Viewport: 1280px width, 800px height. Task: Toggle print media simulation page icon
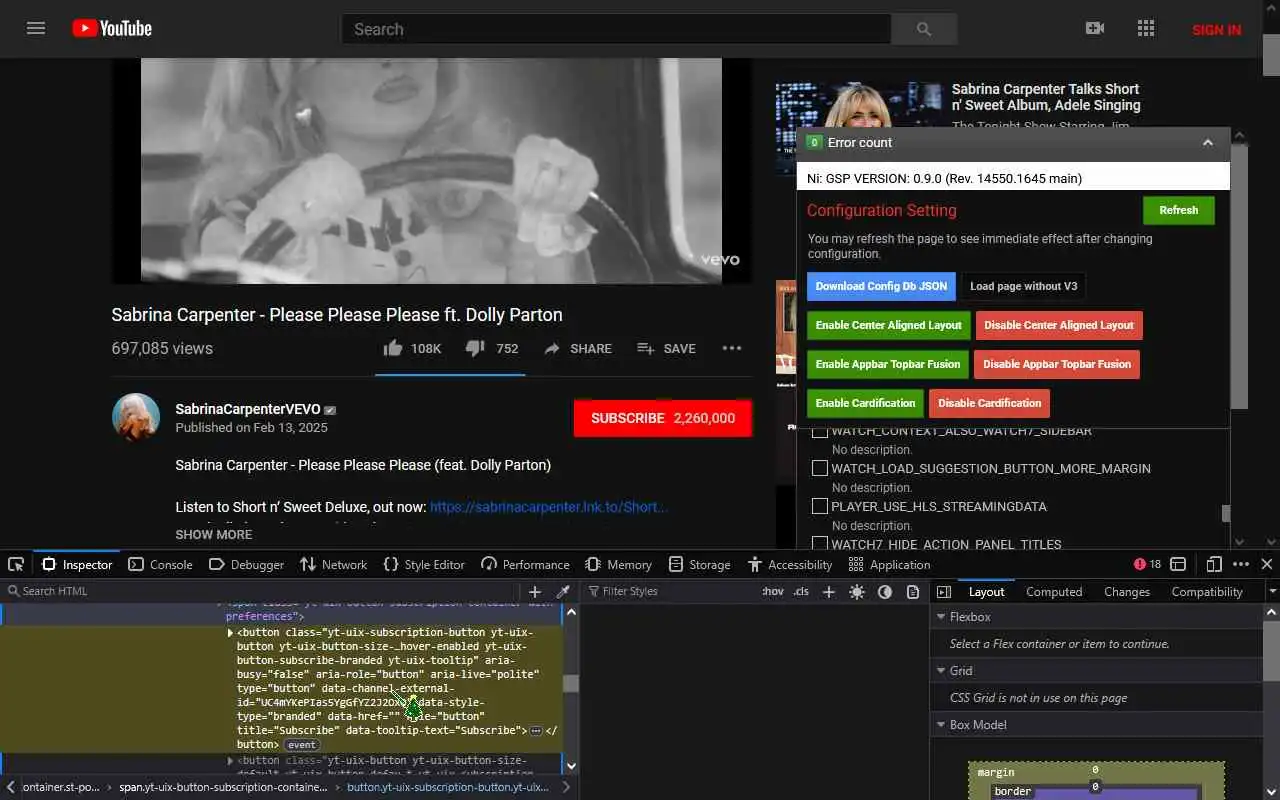[x=913, y=591]
